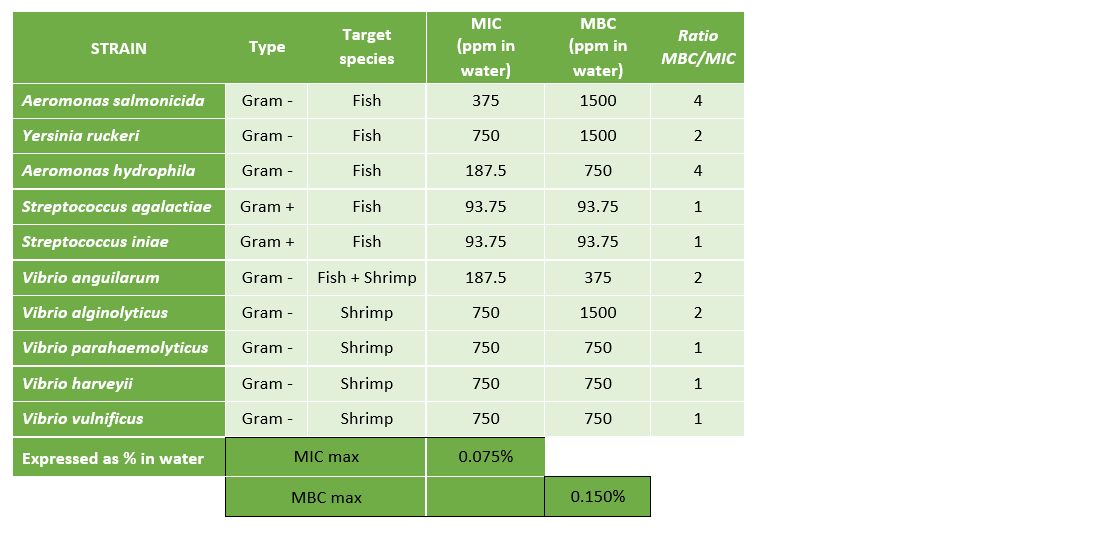The height and width of the screenshot is (536, 1100).
Task: Click the Vibrio anguilarum strain cell
Action: pyautogui.click(x=91, y=277)
